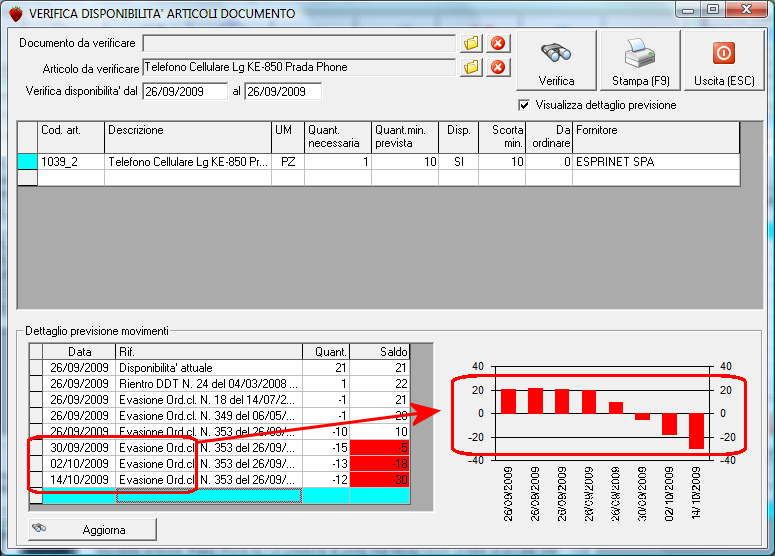This screenshot has width=775, height=556.
Task: Click the Aggiorna button
Action: (92, 529)
